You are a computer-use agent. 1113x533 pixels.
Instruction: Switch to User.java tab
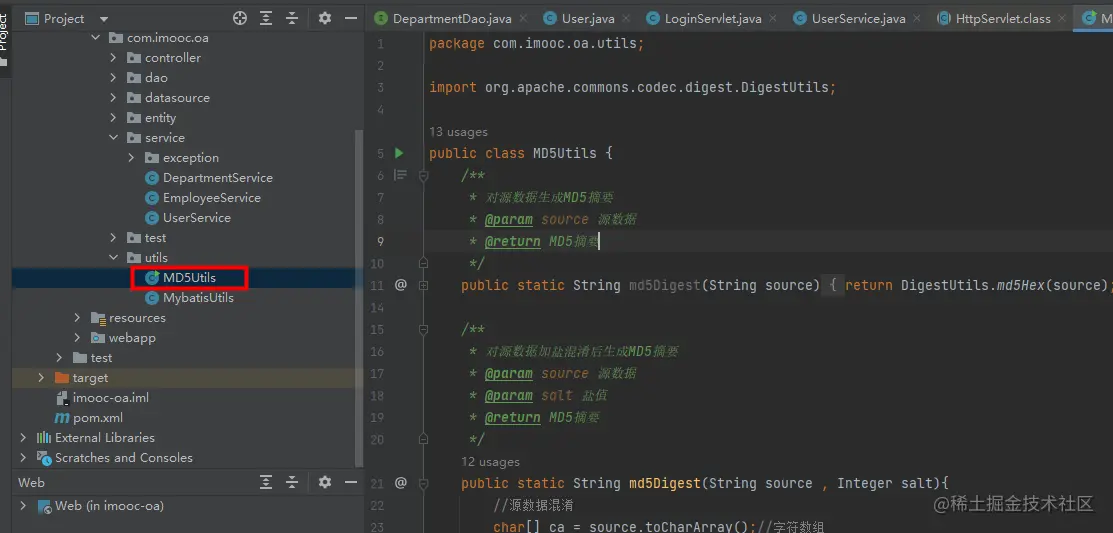[587, 18]
